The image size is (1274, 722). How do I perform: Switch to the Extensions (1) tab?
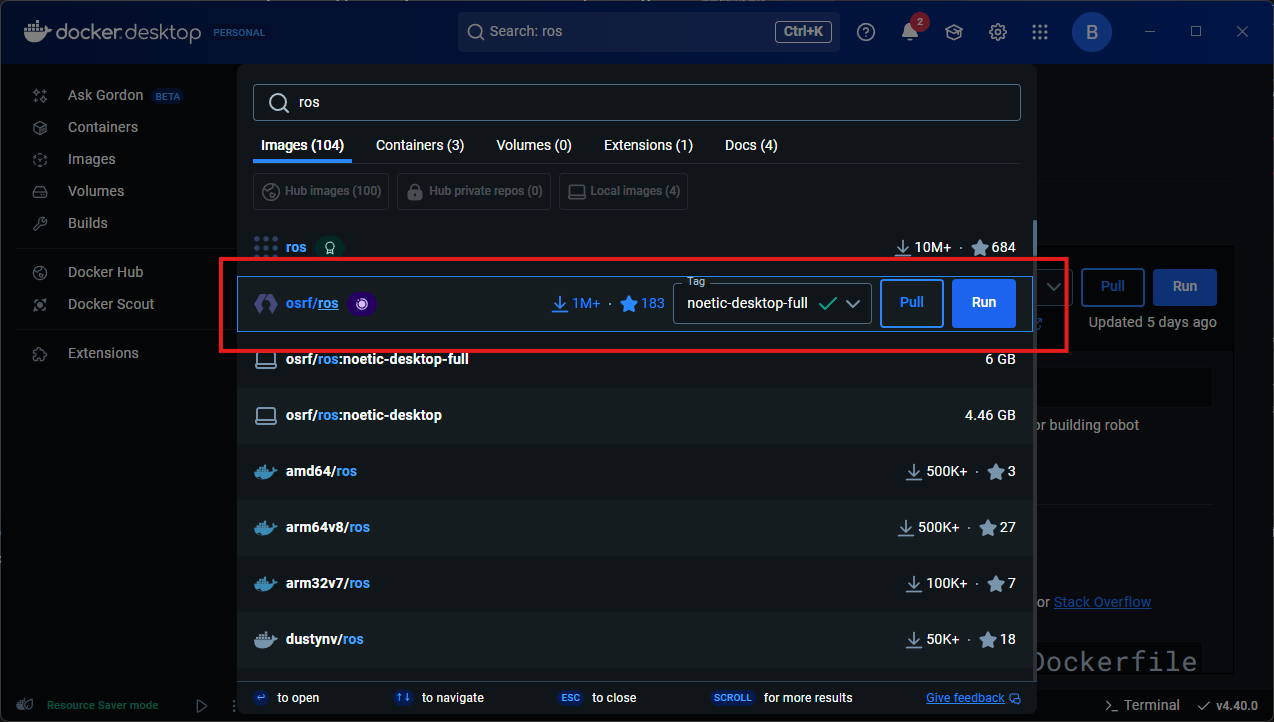pyautogui.click(x=648, y=146)
